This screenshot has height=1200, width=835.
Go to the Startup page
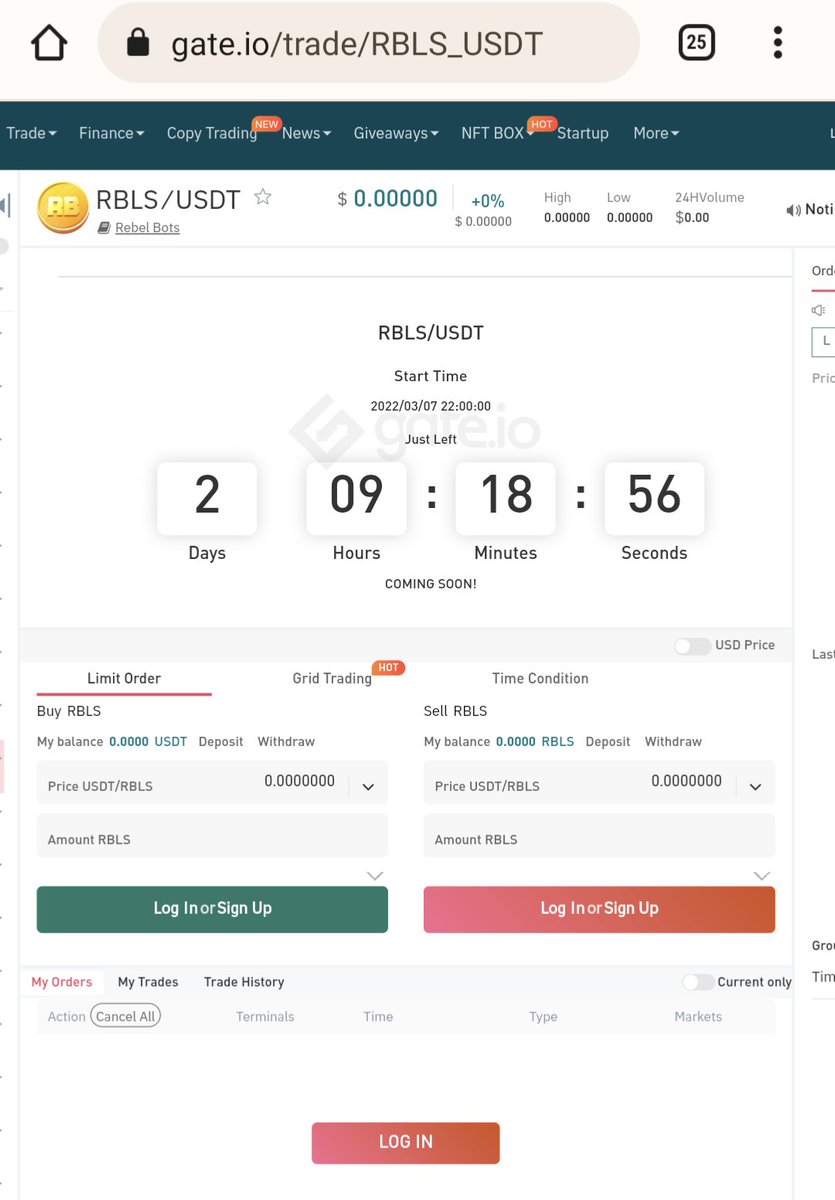click(x=583, y=133)
